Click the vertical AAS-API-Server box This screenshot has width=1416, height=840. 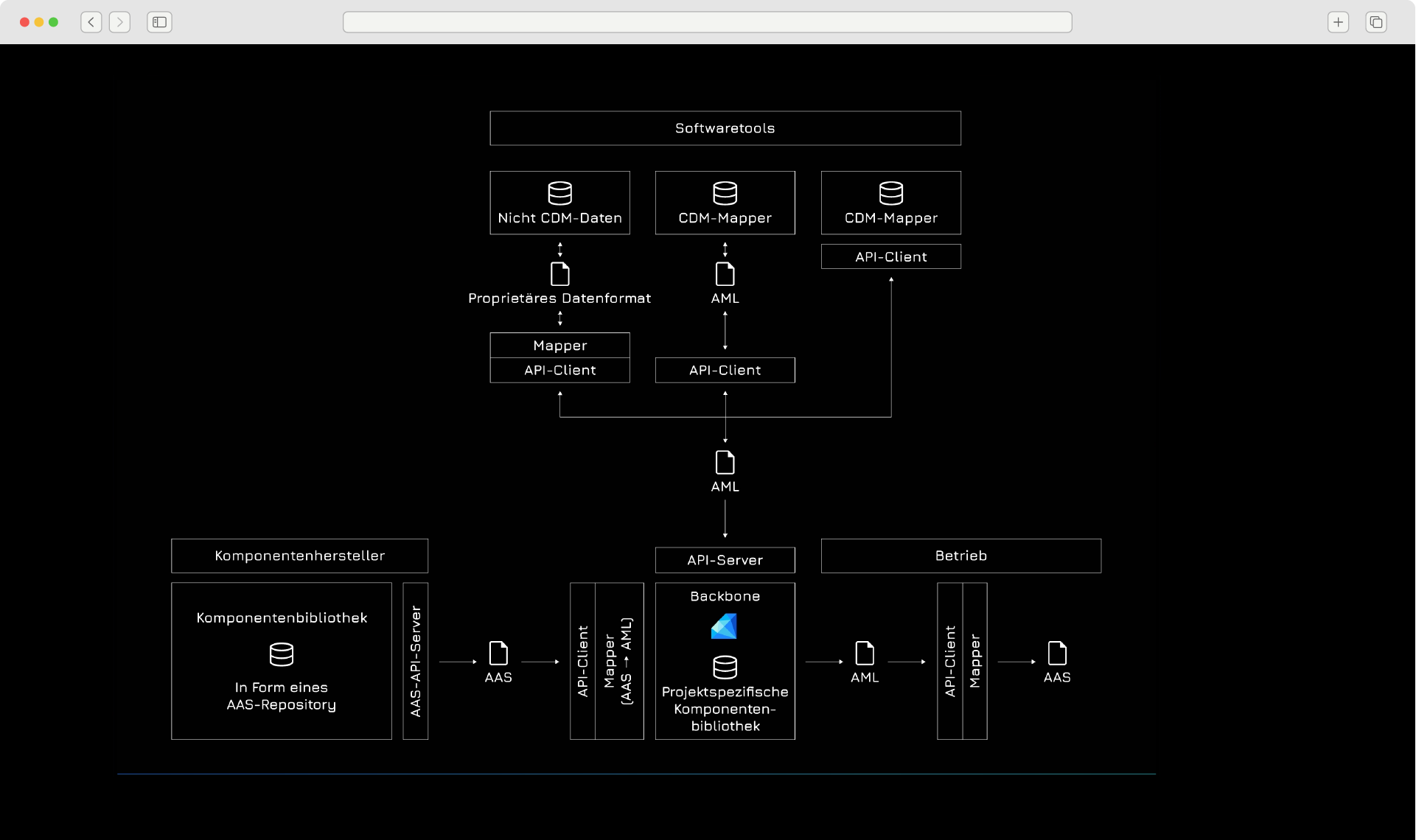point(416,661)
